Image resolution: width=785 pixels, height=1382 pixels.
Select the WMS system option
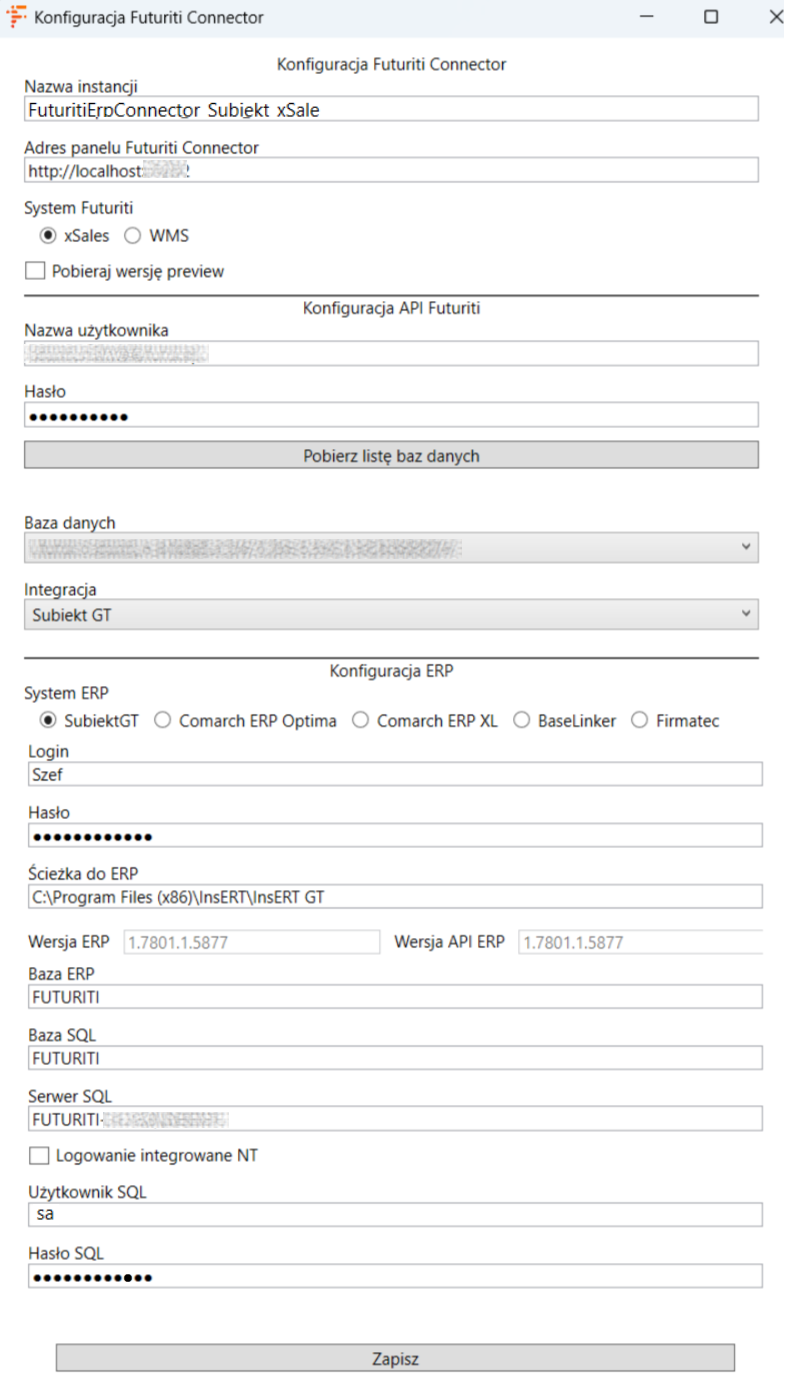[132, 236]
